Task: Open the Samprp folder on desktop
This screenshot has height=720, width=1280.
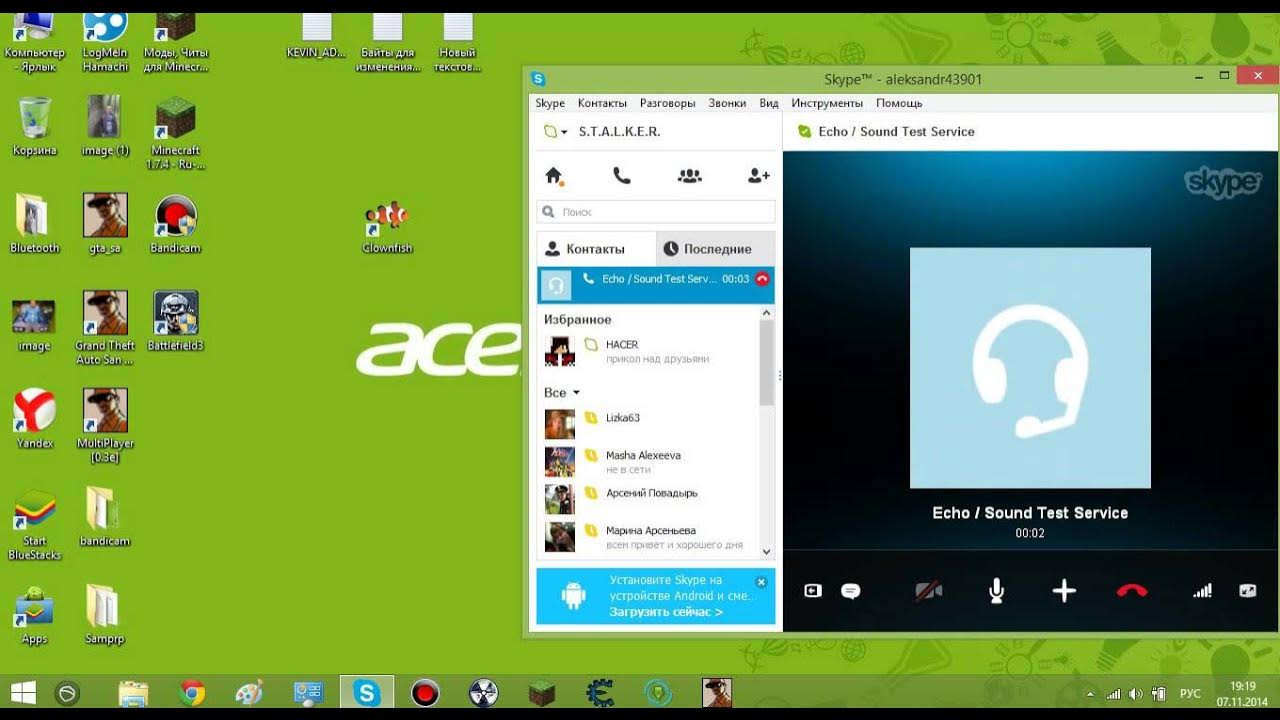Action: click(104, 614)
